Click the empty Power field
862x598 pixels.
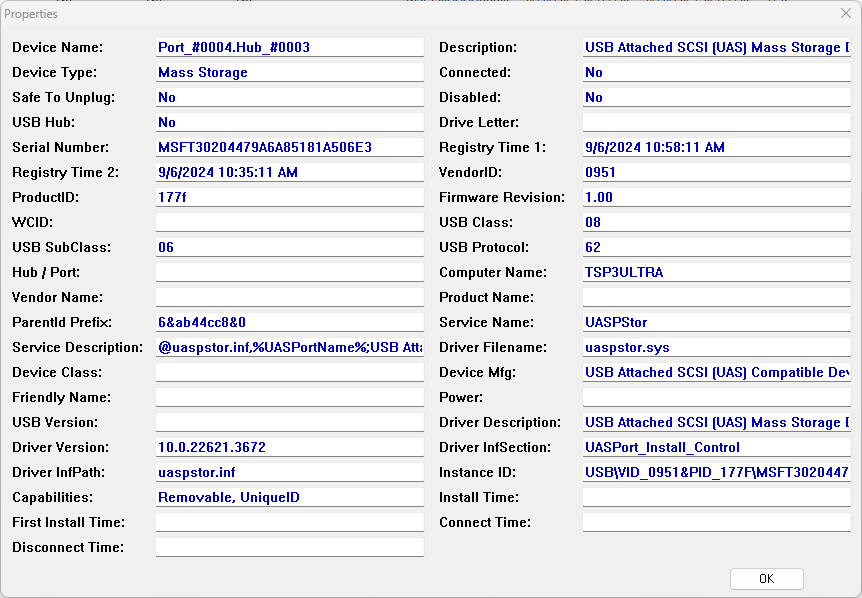point(717,397)
